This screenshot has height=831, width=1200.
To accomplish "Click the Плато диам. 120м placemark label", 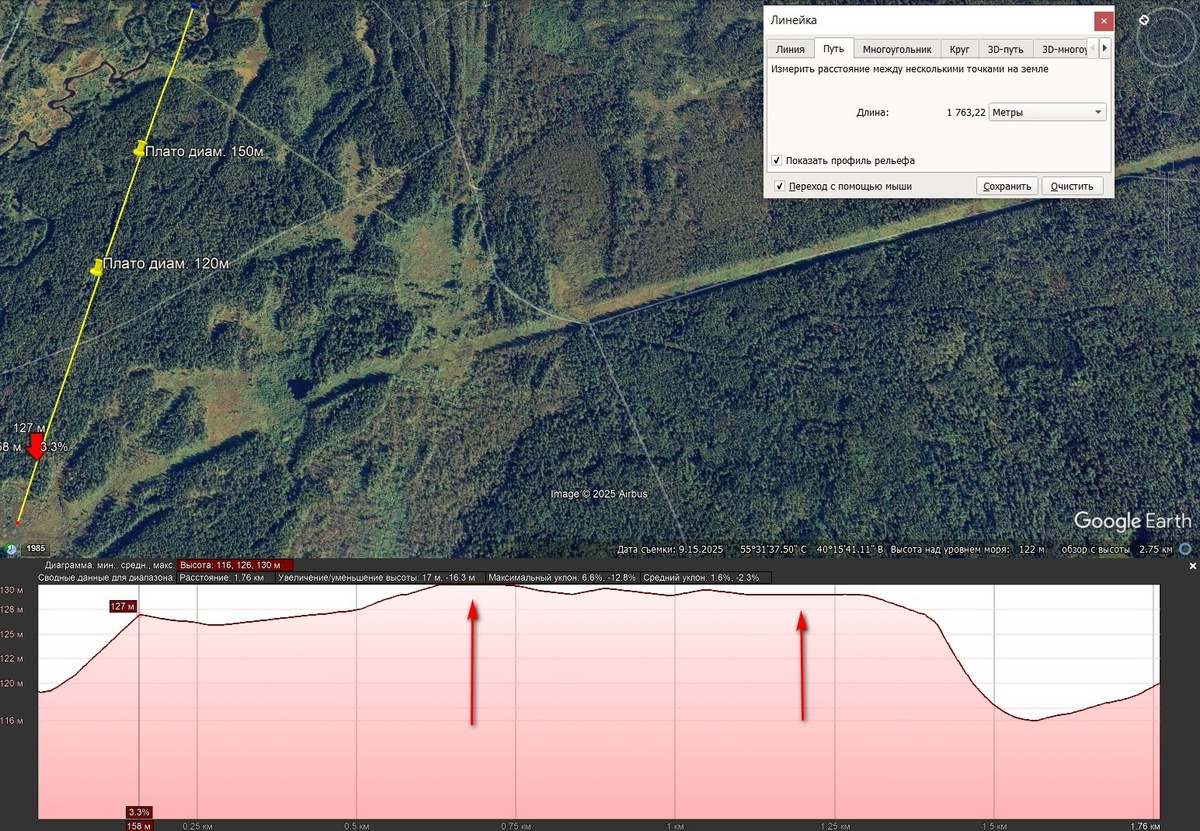I will (x=166, y=264).
